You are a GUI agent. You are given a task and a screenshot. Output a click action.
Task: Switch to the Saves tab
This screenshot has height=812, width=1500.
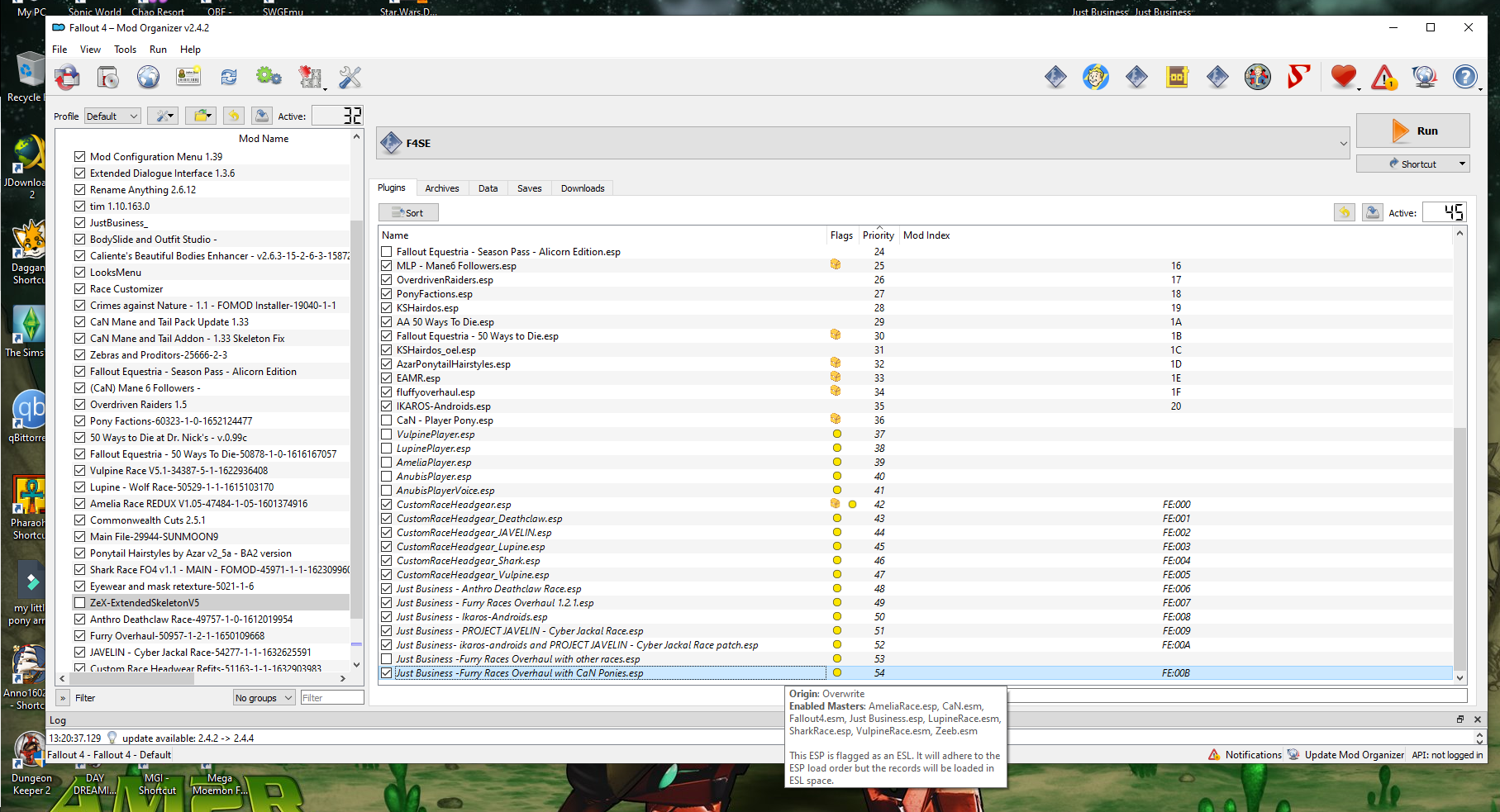(530, 188)
